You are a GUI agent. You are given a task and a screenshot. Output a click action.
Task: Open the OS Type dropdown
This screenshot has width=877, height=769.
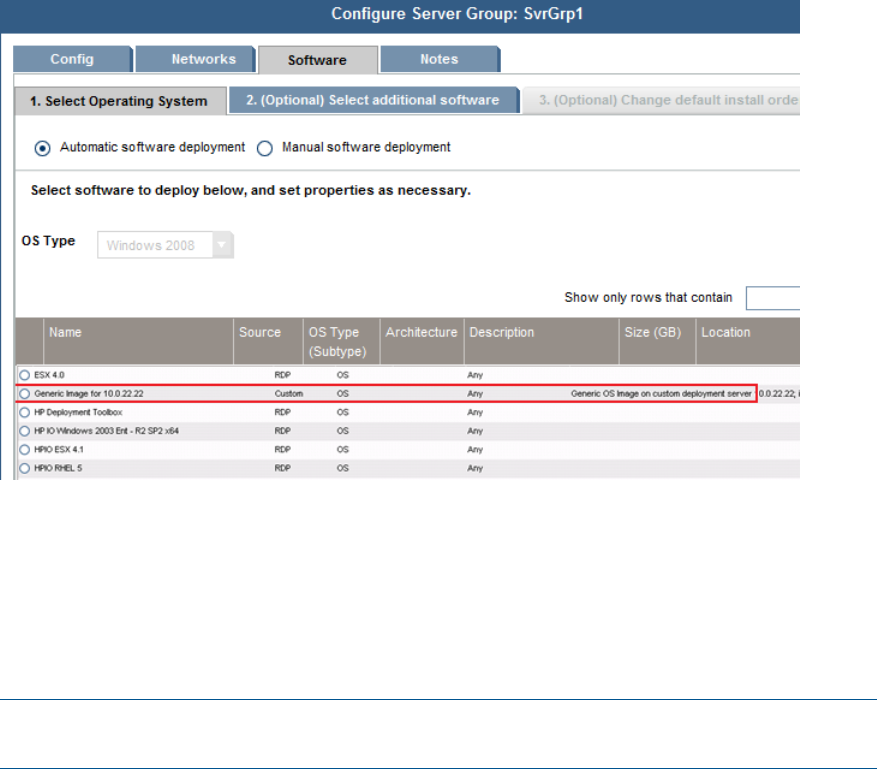point(222,245)
